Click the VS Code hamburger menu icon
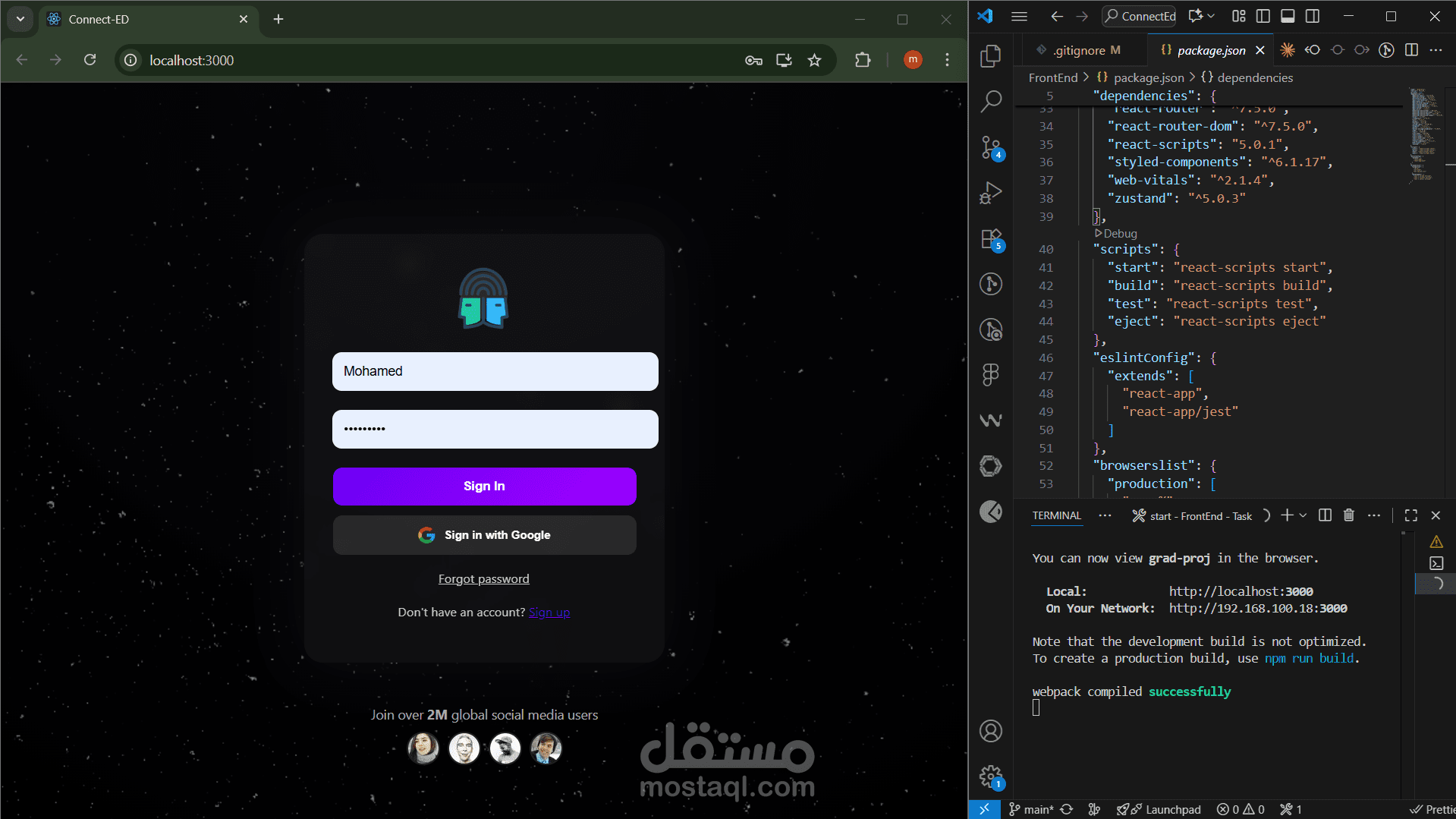This screenshot has width=1456, height=819. [x=1019, y=16]
